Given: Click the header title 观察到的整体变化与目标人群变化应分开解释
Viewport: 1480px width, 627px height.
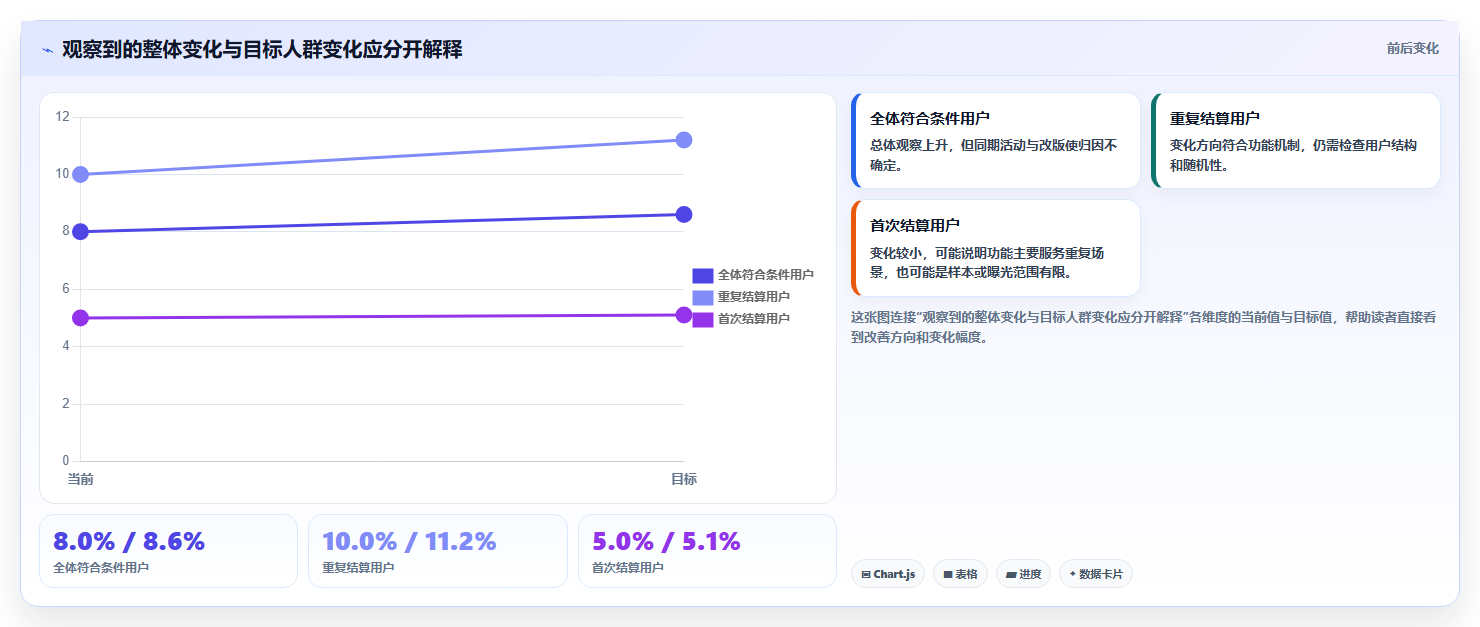Looking at the screenshot, I should click(x=262, y=49).
